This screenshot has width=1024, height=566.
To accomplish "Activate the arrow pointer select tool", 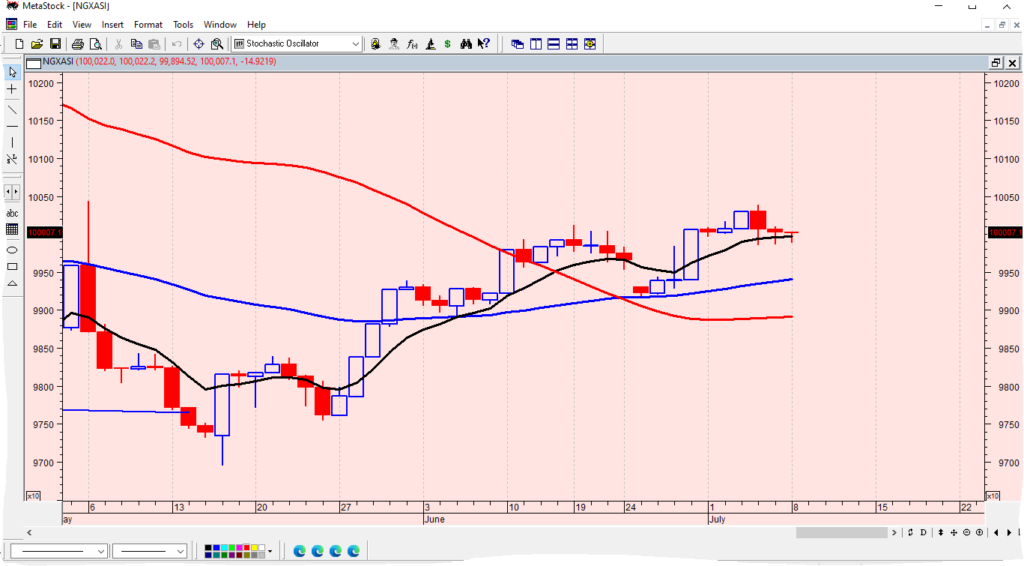I will [12, 72].
